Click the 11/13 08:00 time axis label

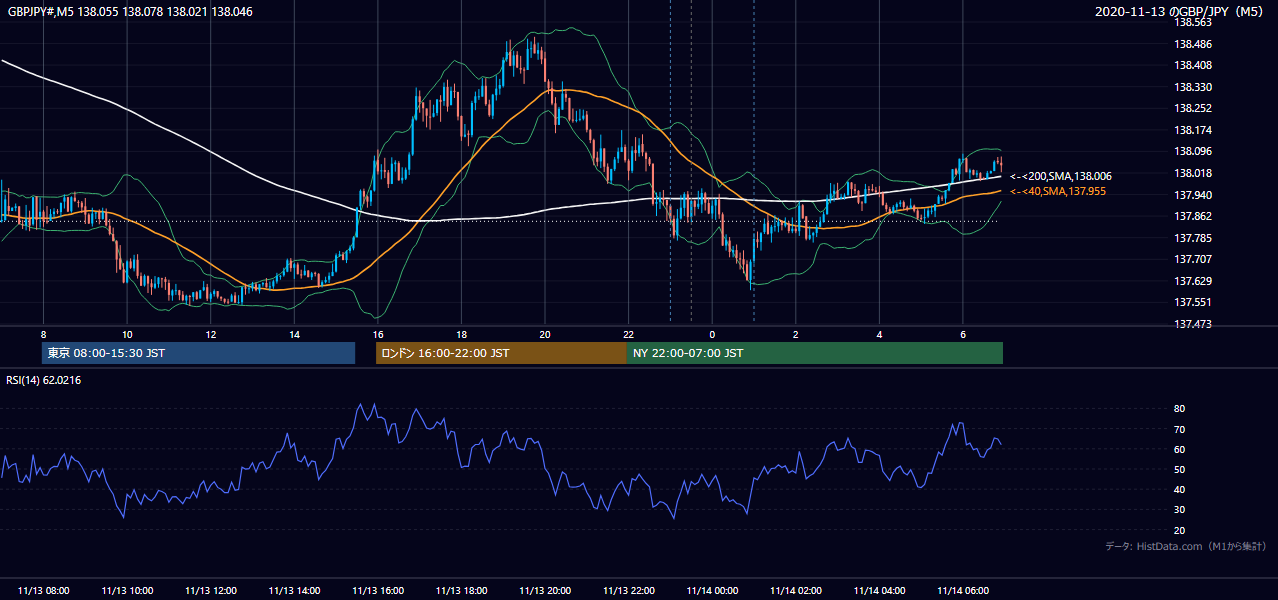click(x=43, y=591)
